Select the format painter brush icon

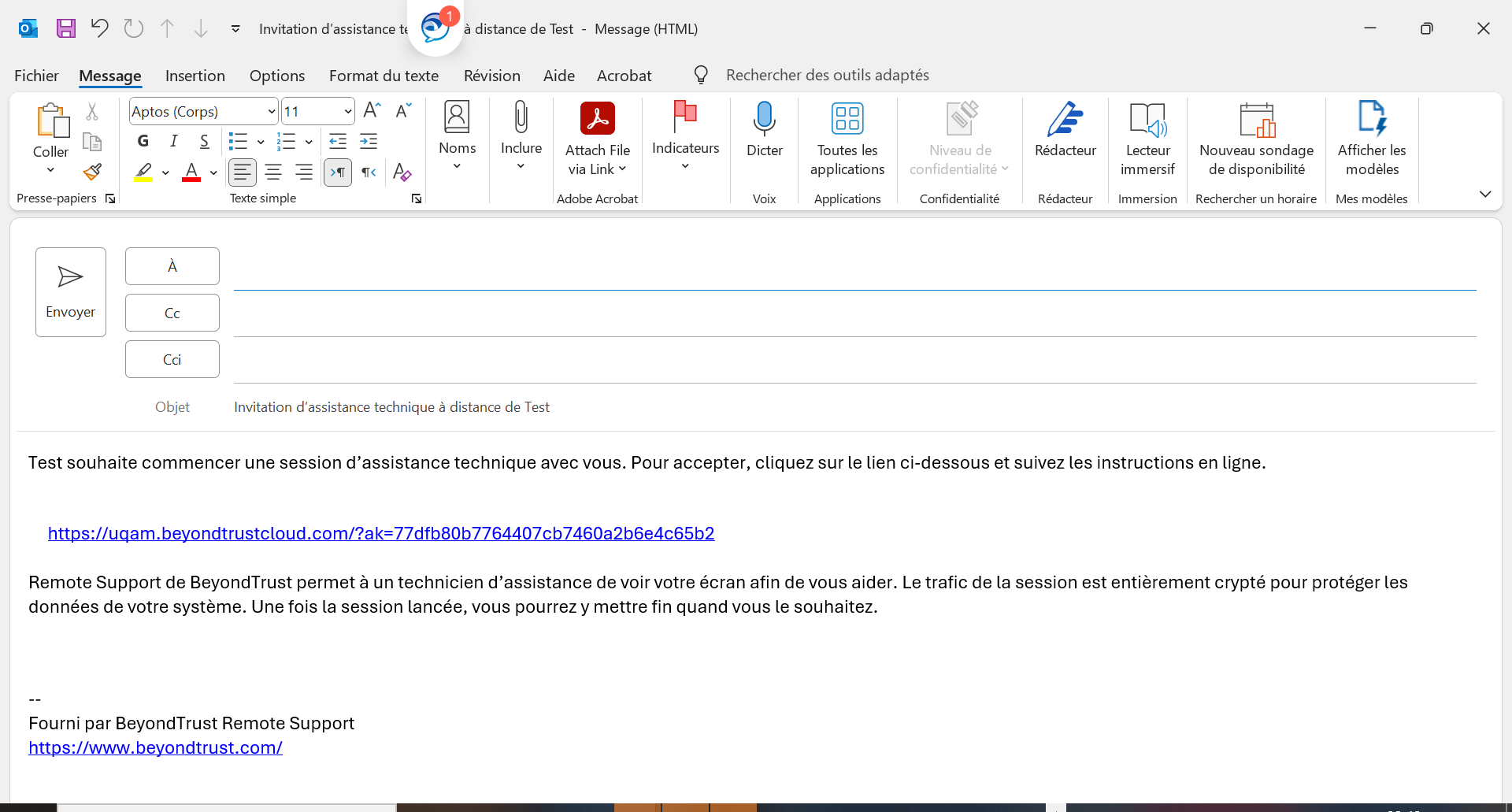(x=92, y=172)
